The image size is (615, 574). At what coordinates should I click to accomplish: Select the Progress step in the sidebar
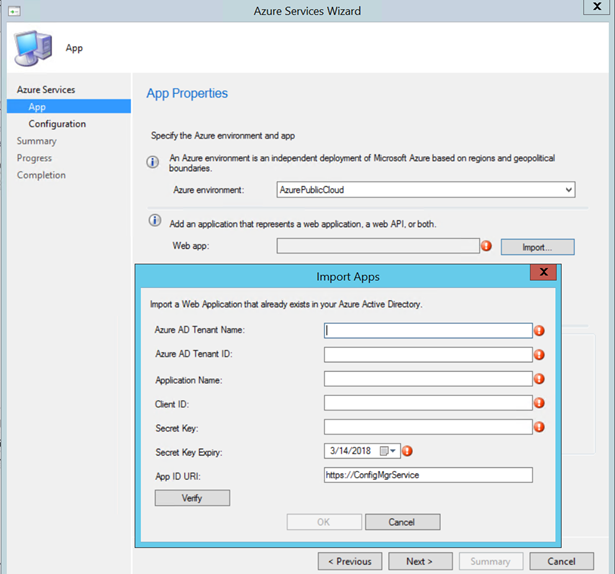point(34,158)
